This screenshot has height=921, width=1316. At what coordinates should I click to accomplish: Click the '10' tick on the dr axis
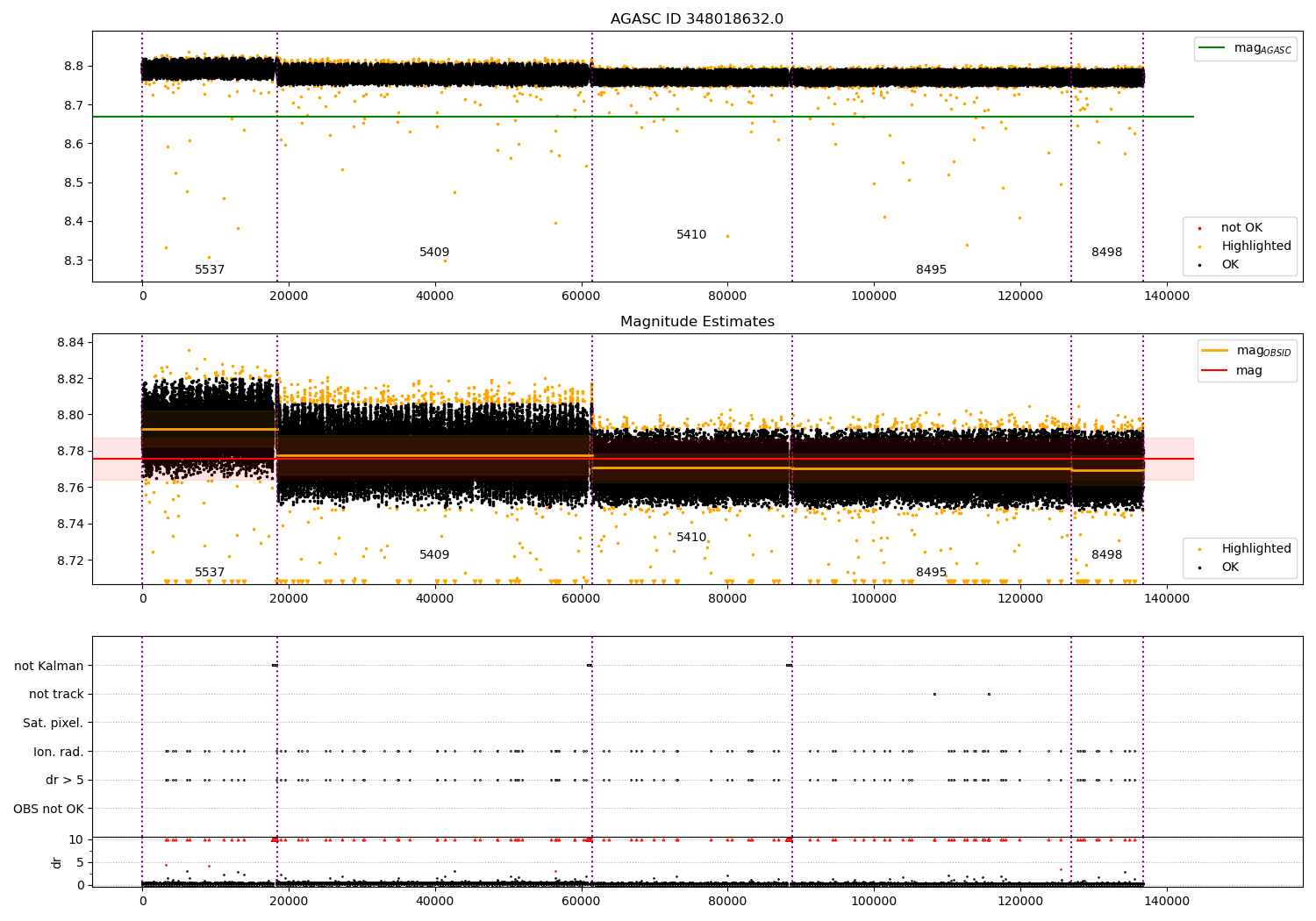pyautogui.click(x=76, y=839)
